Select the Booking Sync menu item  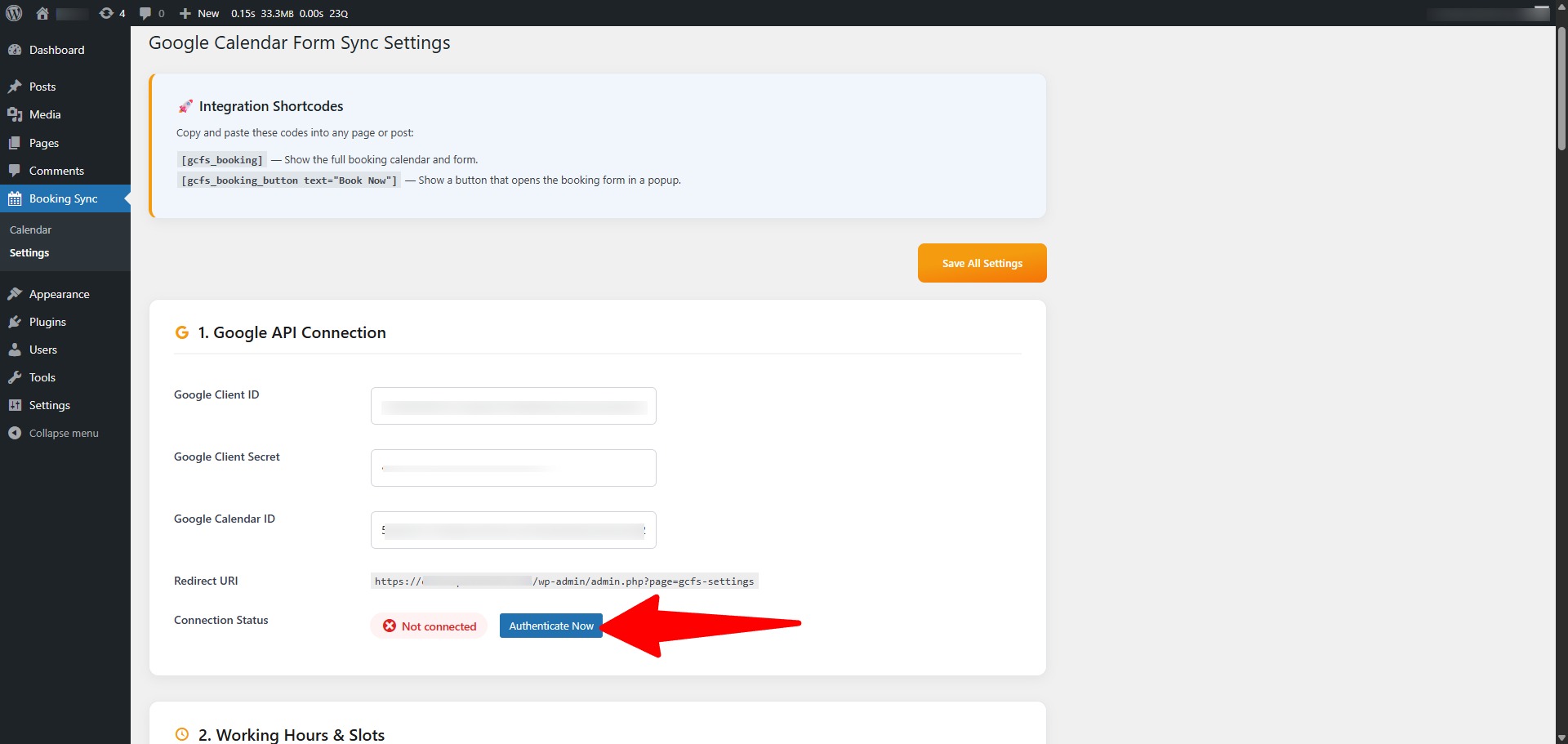[x=65, y=198]
